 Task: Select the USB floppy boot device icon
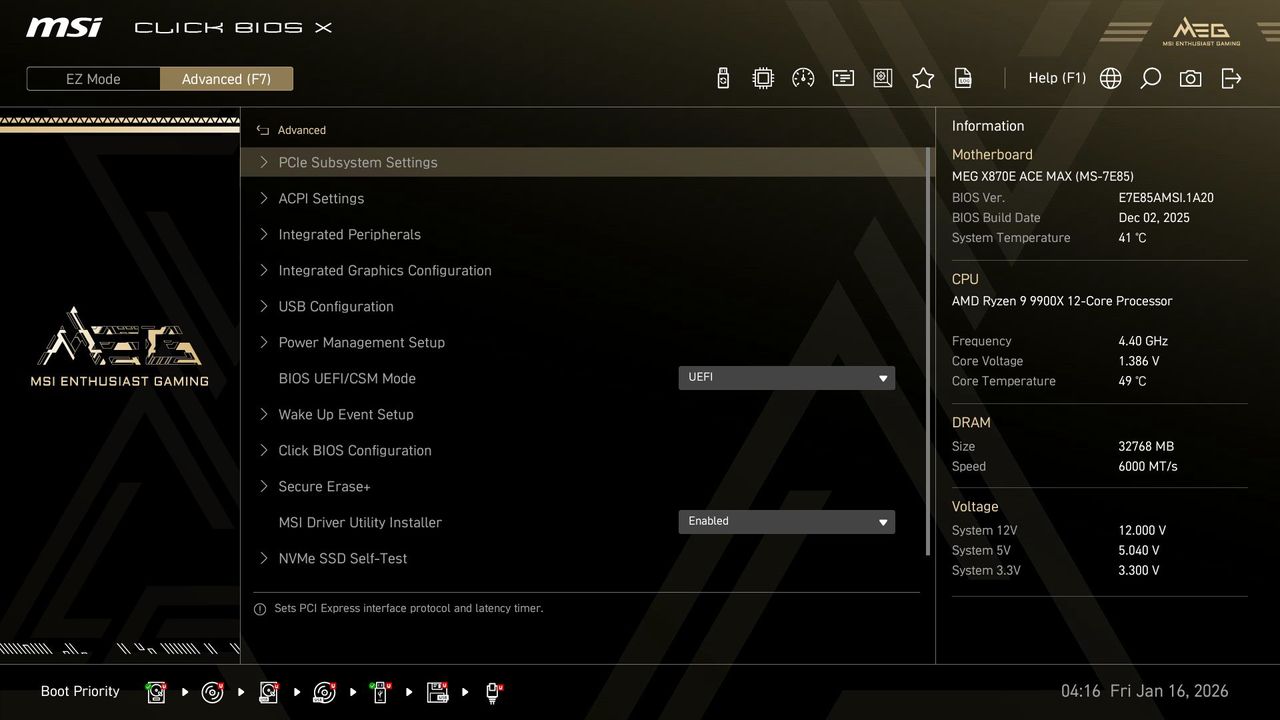[437, 691]
